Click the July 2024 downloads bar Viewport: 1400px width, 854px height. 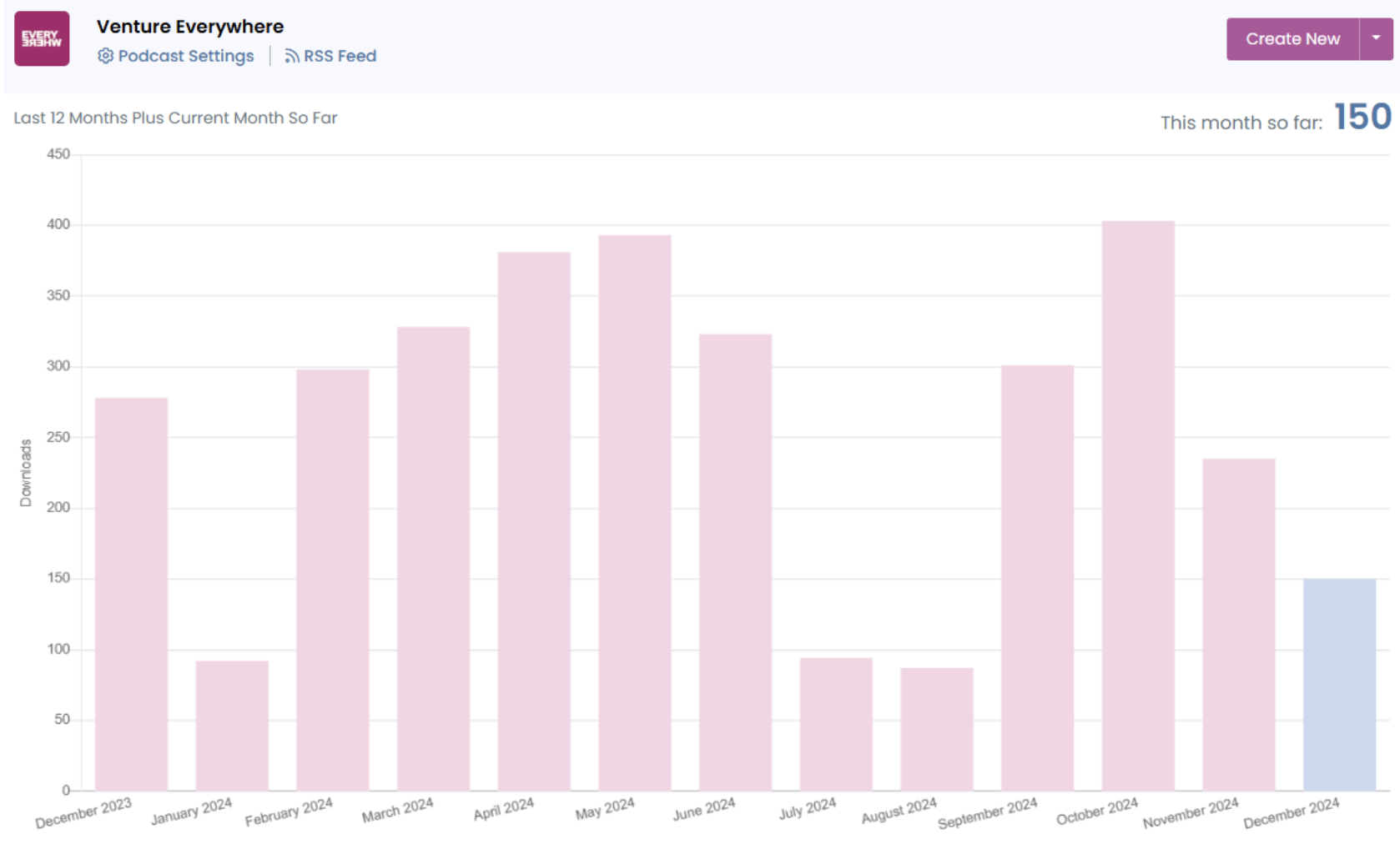[x=836, y=724]
